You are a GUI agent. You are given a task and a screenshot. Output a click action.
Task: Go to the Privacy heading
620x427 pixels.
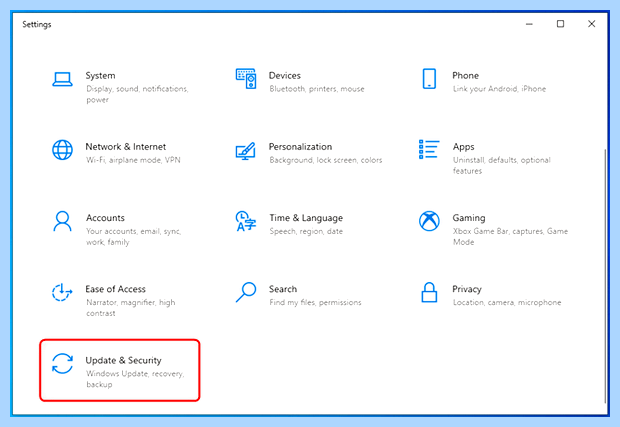point(467,289)
